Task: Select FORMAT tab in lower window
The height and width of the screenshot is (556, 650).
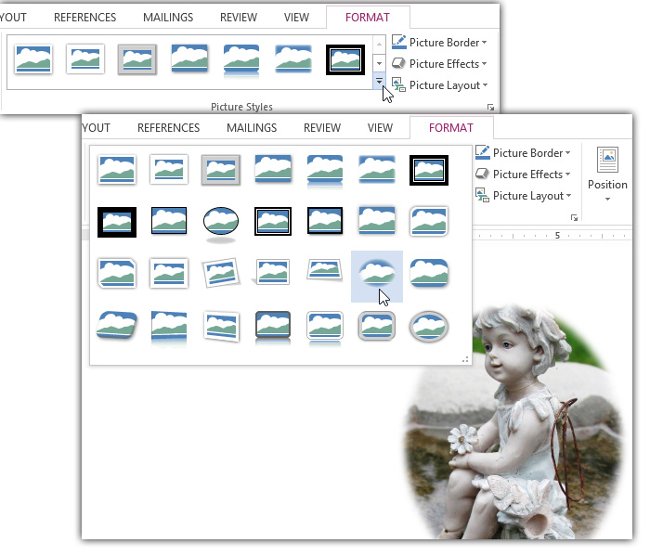Action: click(x=451, y=128)
